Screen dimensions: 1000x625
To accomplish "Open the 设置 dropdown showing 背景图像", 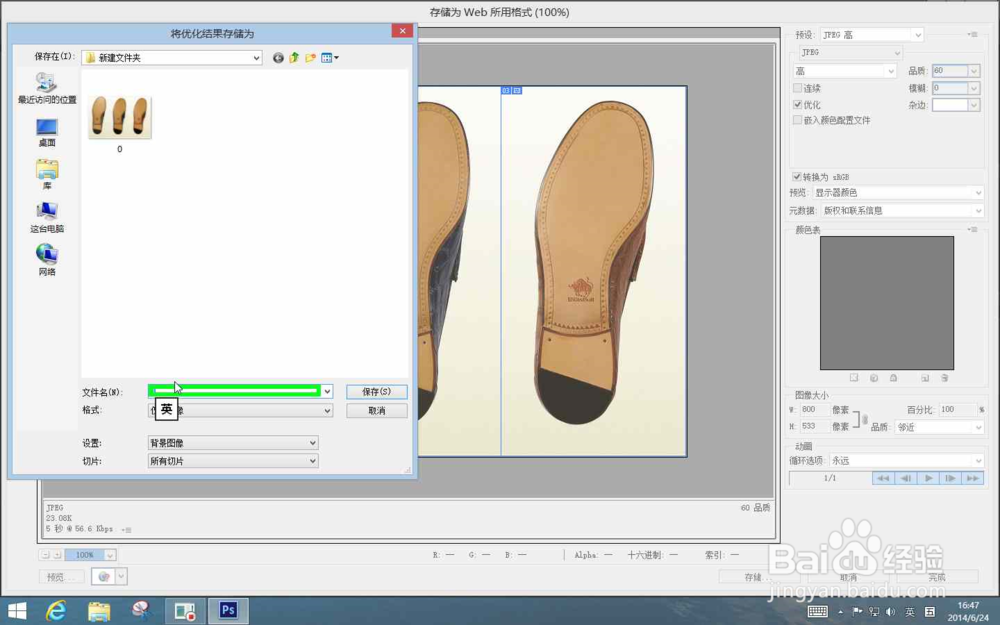I will coord(233,443).
